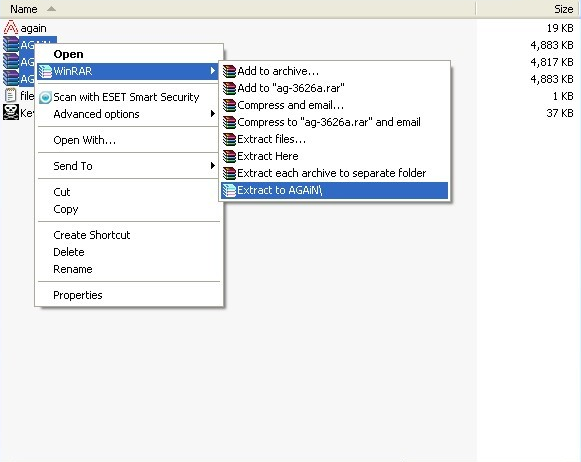The height and width of the screenshot is (462, 581).
Task: Click the 19 KB size value
Action: point(560,28)
